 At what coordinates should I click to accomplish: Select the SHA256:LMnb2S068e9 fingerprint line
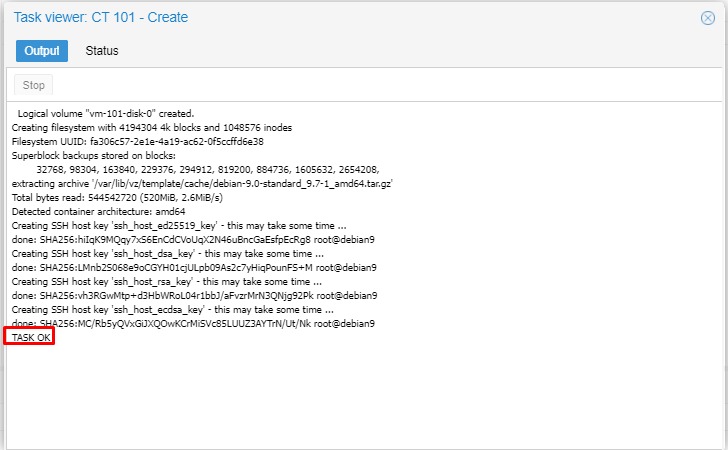tap(194, 267)
